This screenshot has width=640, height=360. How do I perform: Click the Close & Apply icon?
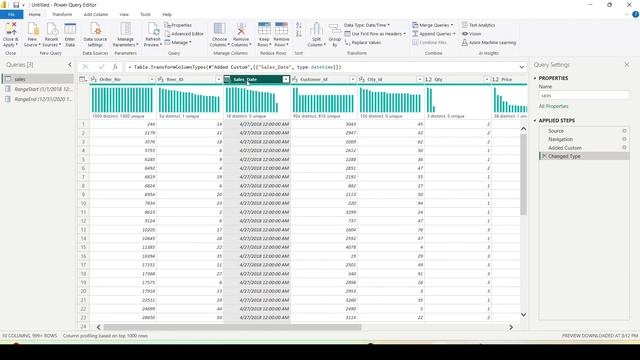click(x=11, y=29)
